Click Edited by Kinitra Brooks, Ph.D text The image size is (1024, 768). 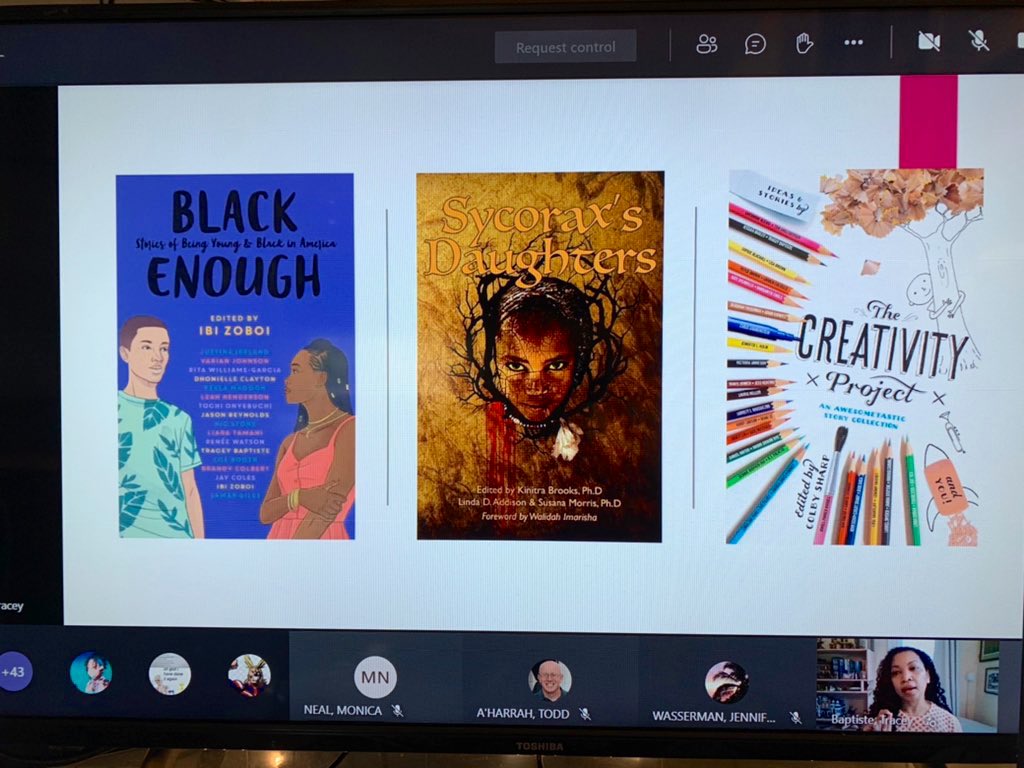(x=539, y=490)
